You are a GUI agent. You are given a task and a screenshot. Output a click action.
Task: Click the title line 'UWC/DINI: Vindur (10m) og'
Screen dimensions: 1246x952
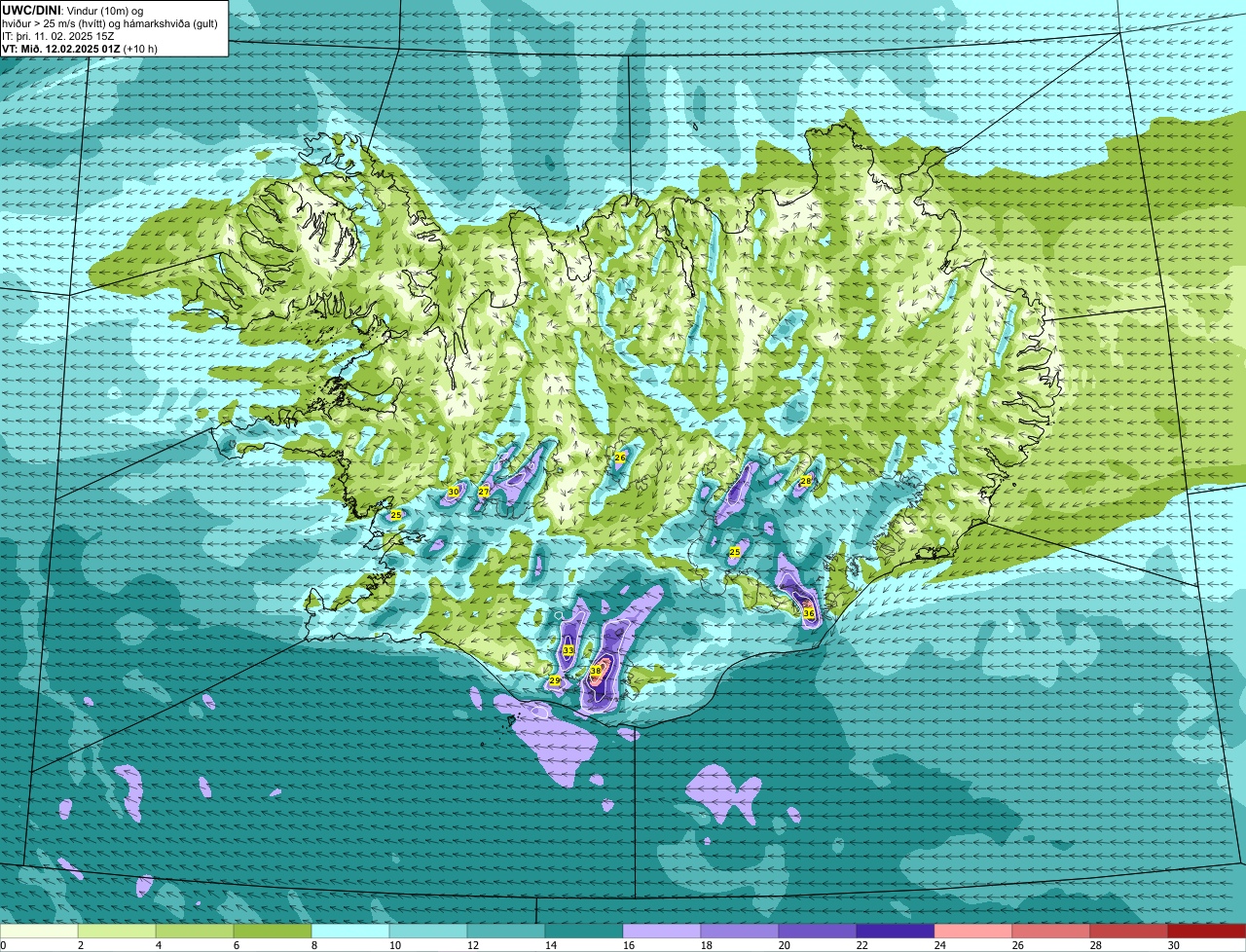[73, 11]
